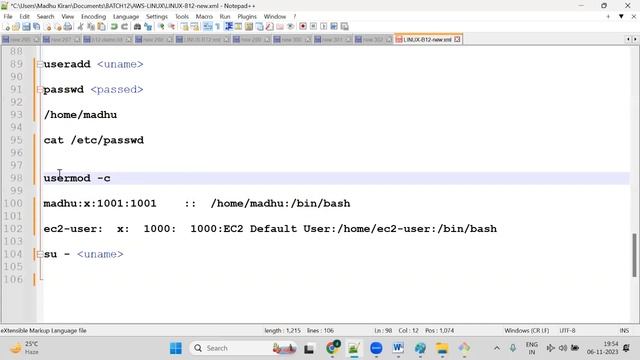Click the Zoom Out toolbar icon
Screen dimensions: 640x360
pyautogui.click(x=172, y=27)
